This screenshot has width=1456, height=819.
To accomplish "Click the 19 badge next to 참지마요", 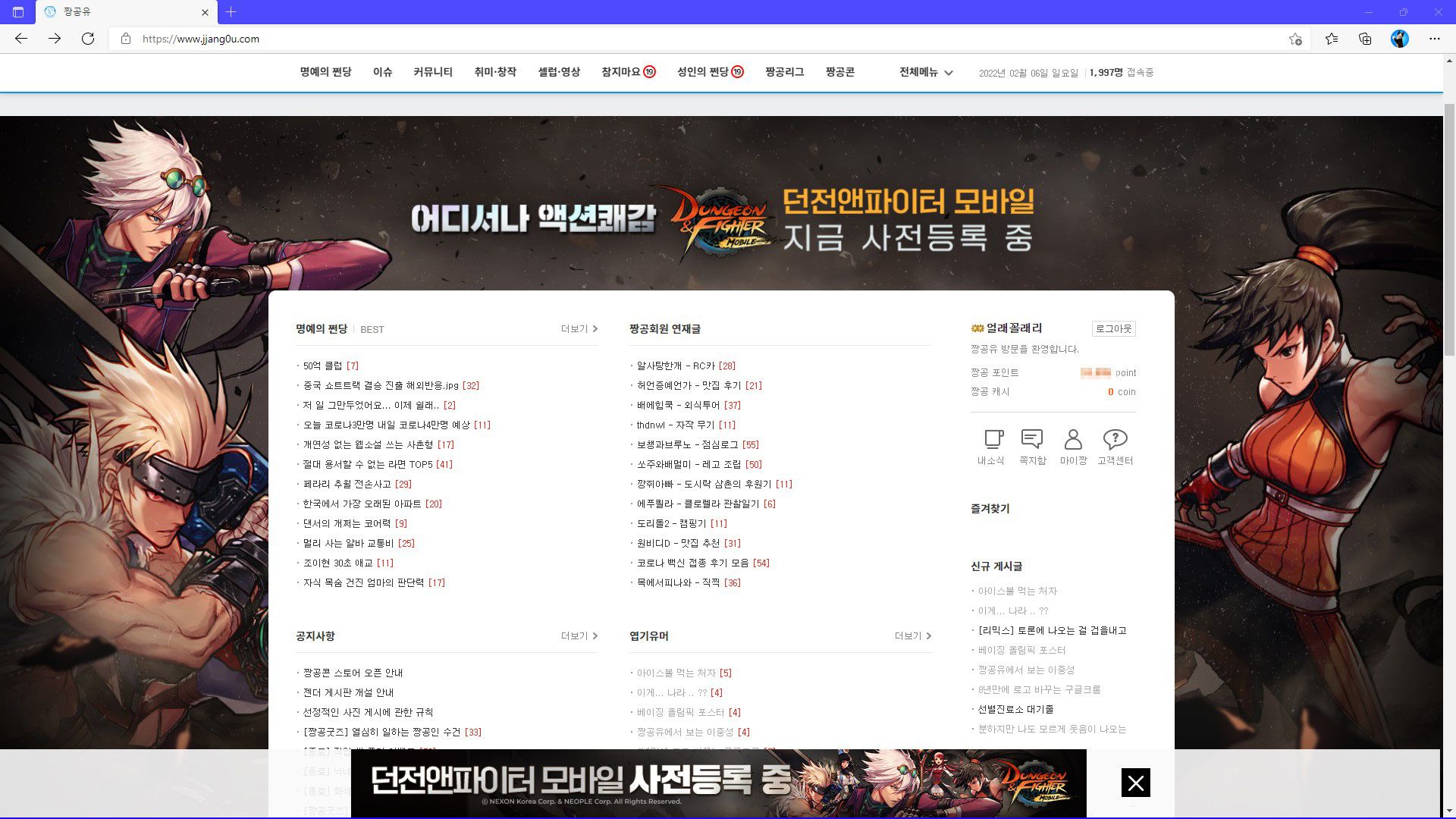I will point(650,72).
